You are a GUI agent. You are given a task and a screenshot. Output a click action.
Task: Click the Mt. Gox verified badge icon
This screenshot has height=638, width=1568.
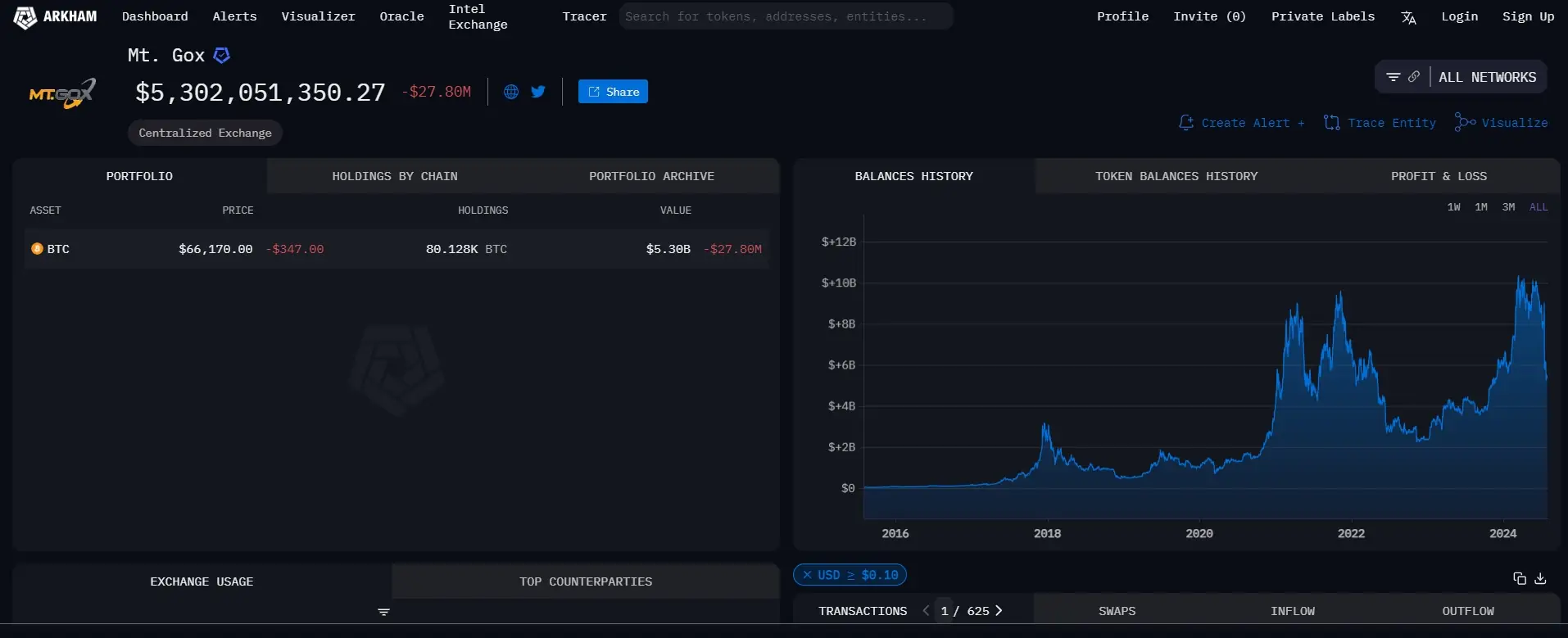click(x=221, y=55)
